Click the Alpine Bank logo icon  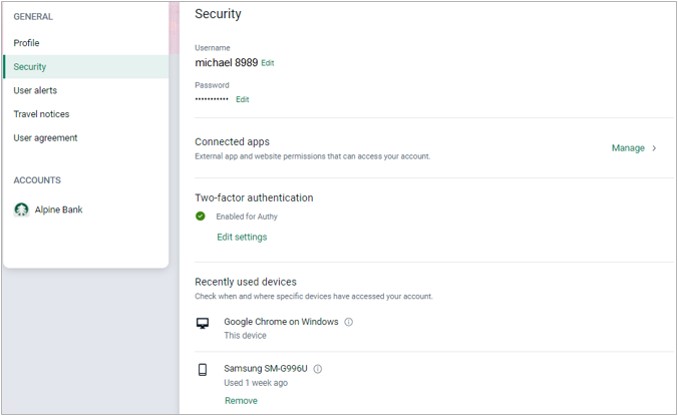[21, 210]
